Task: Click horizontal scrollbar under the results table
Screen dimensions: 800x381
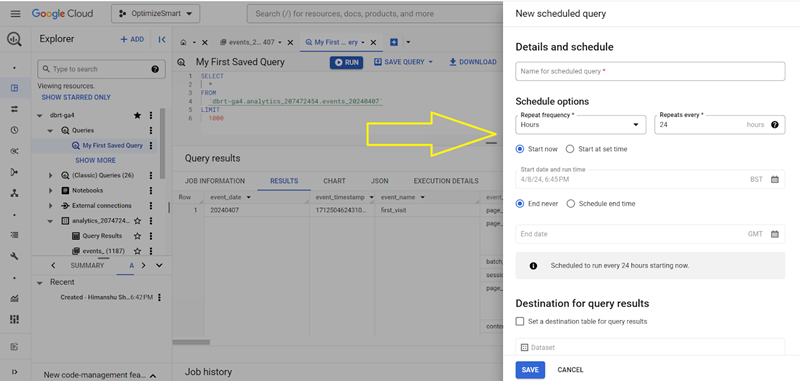Action: point(192,342)
